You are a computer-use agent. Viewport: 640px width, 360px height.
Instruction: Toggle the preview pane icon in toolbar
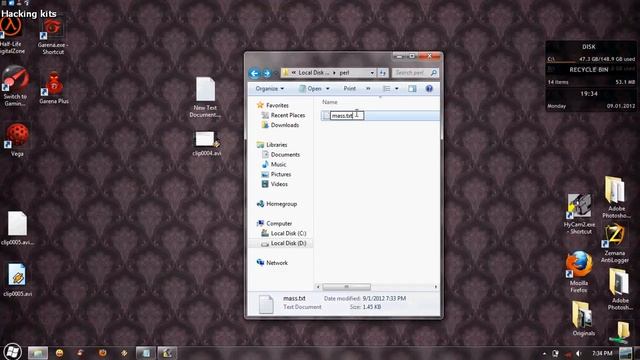(x=412, y=89)
